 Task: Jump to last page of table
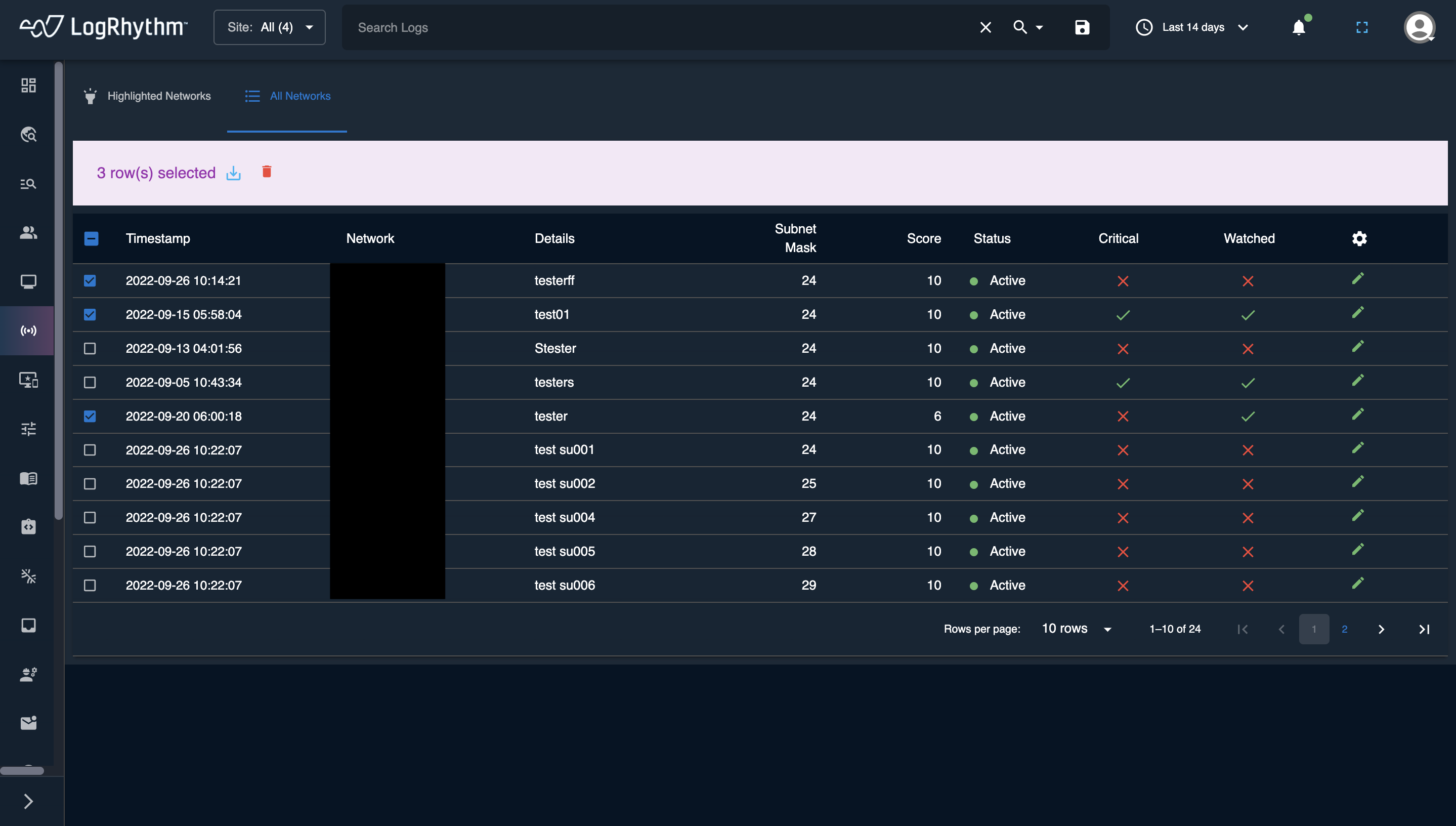pyautogui.click(x=1424, y=629)
